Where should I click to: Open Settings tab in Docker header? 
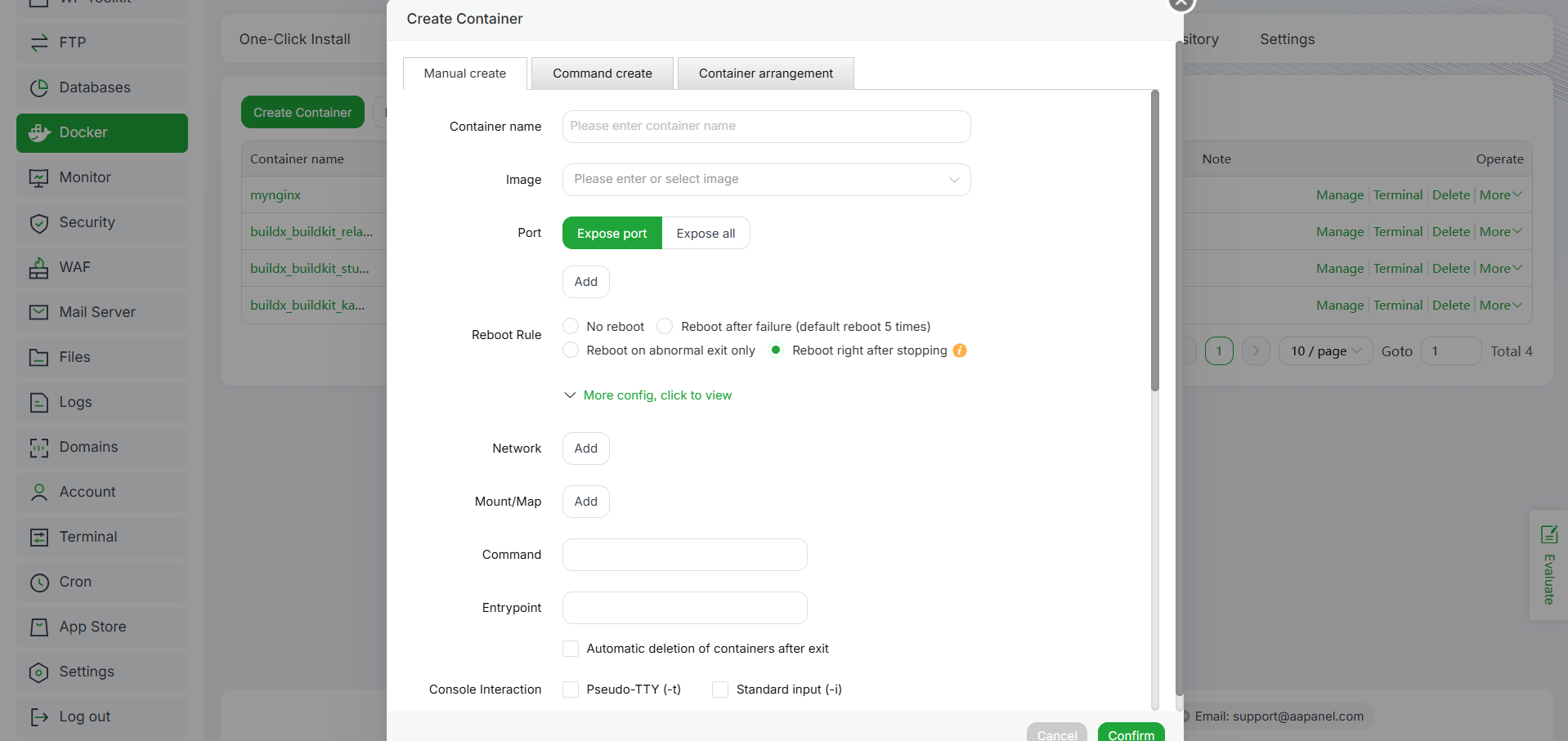1287,39
